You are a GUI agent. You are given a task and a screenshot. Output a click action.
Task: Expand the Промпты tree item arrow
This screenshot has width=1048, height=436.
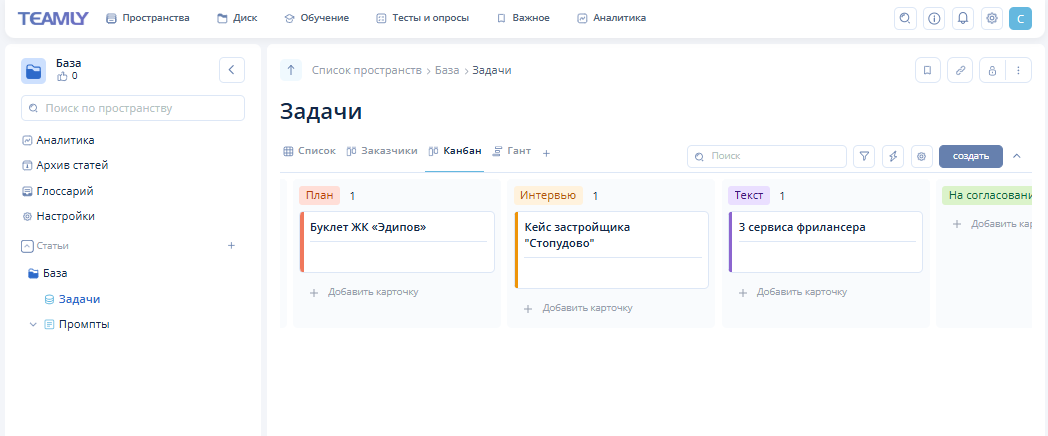click(33, 325)
